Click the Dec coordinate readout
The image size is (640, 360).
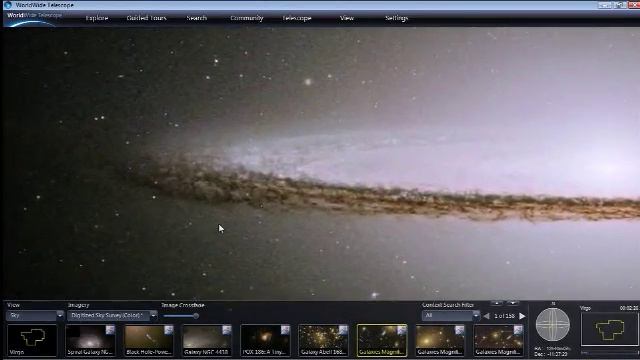pos(551,354)
